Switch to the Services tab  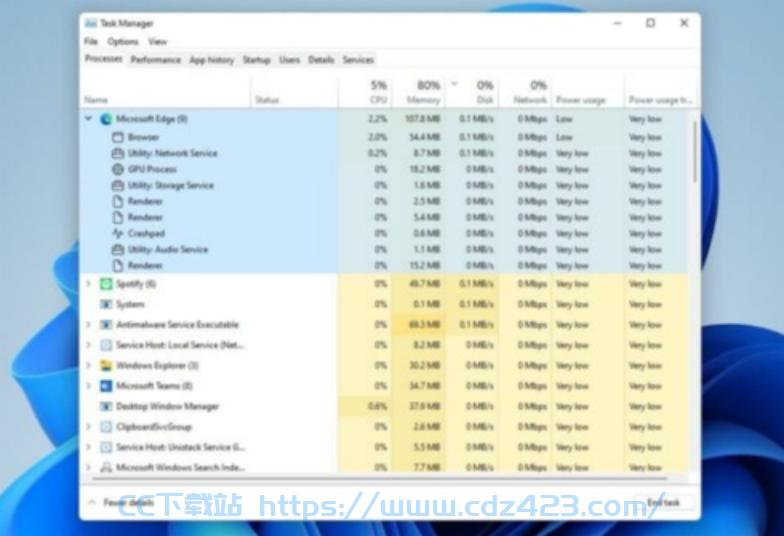coord(358,60)
